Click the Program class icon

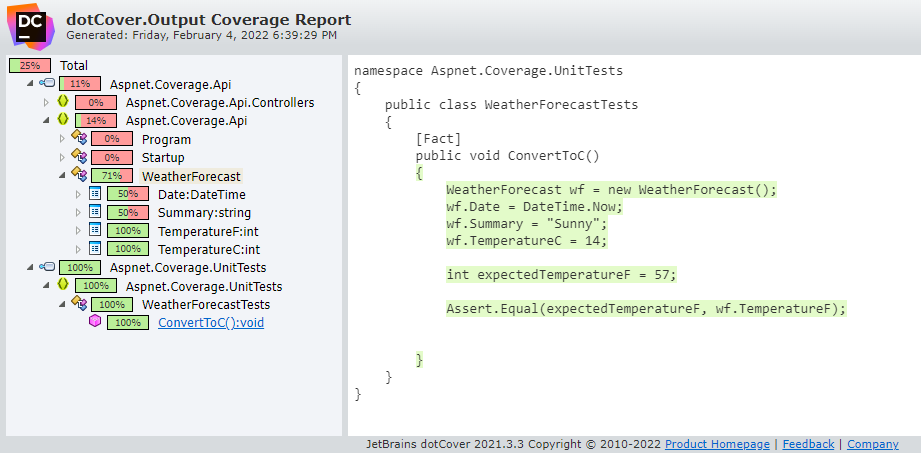point(79,139)
